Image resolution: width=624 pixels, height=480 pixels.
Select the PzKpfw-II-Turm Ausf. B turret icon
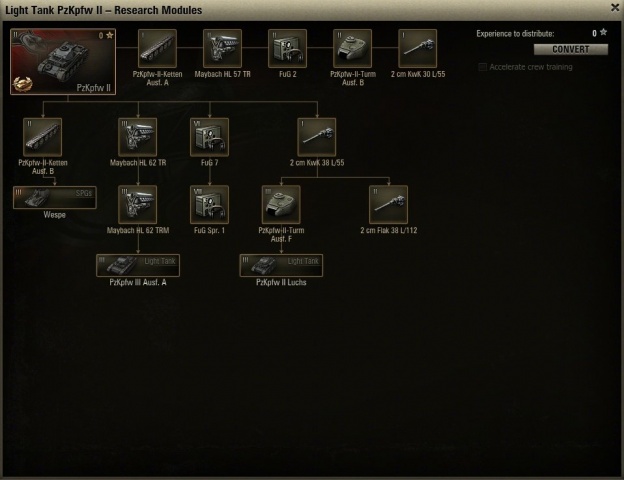(353, 48)
